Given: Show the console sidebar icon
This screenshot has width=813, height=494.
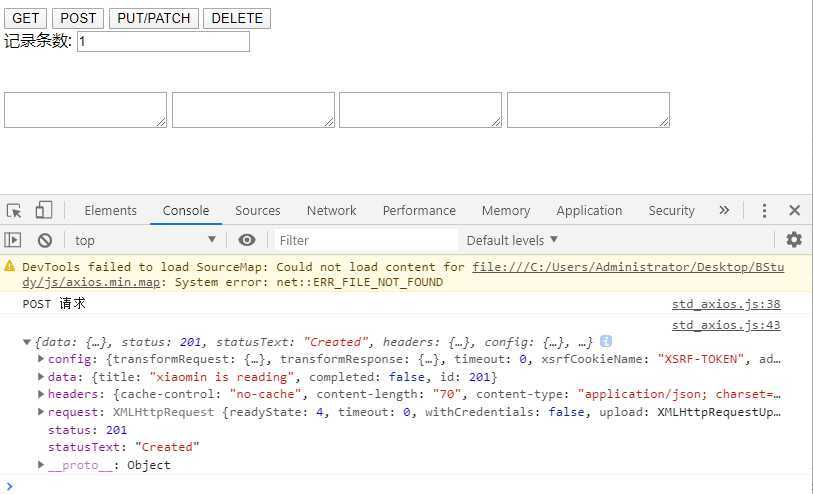Looking at the screenshot, I should click(13, 240).
